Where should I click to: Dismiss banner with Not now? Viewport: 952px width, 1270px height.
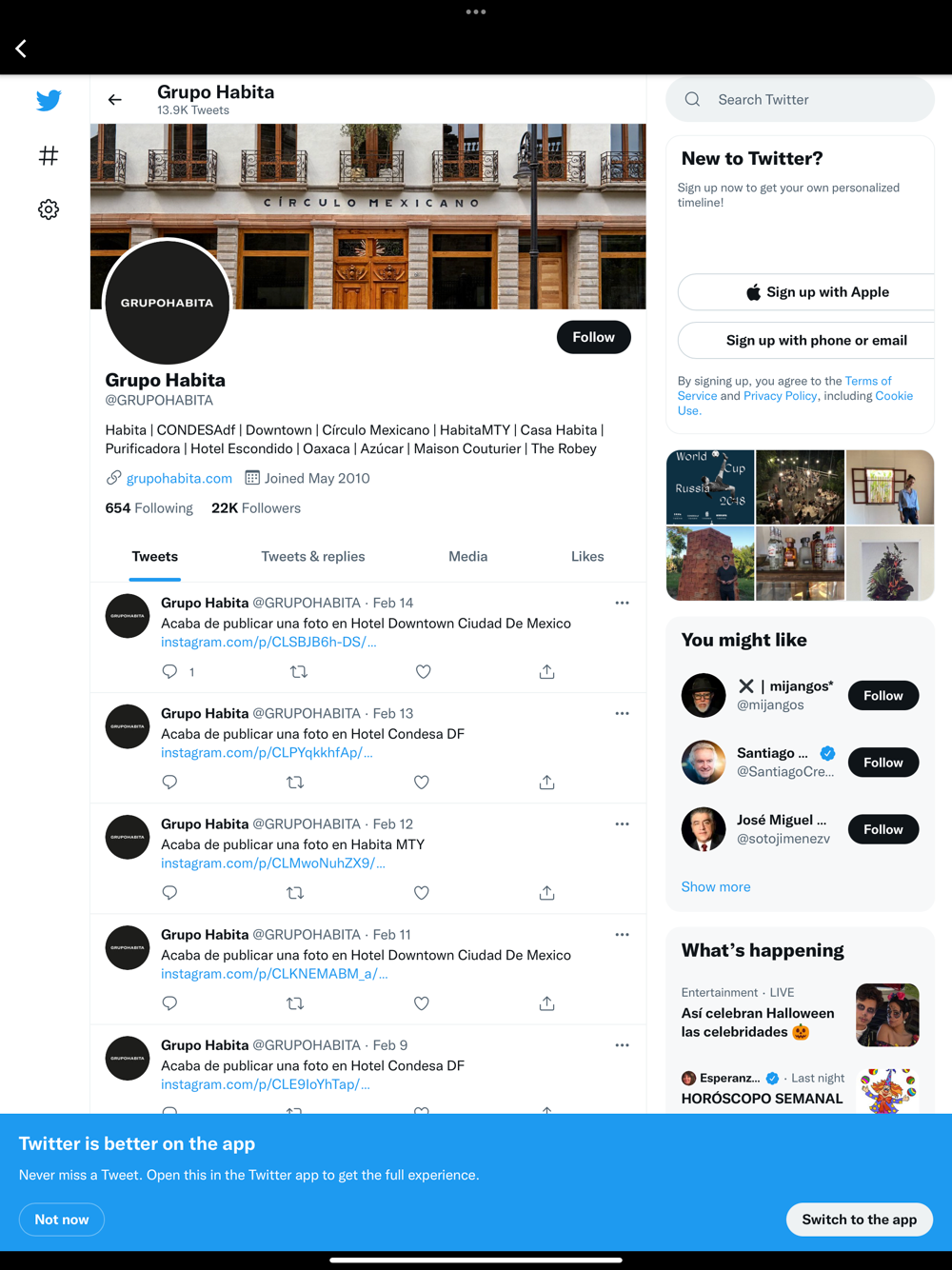62,1220
